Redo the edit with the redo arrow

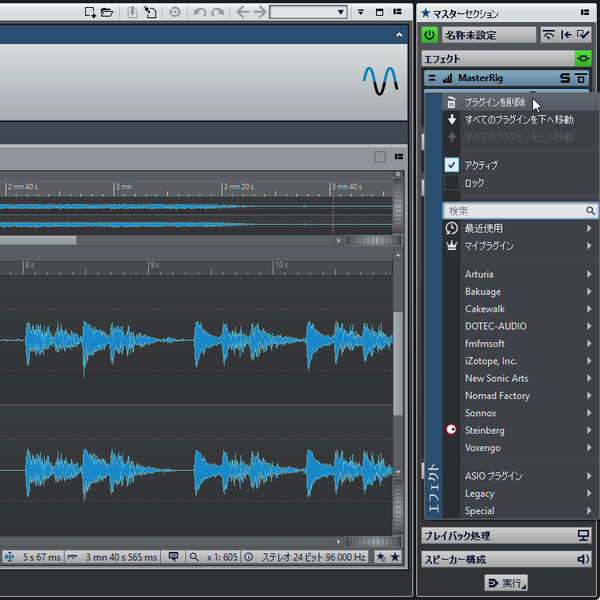218,12
